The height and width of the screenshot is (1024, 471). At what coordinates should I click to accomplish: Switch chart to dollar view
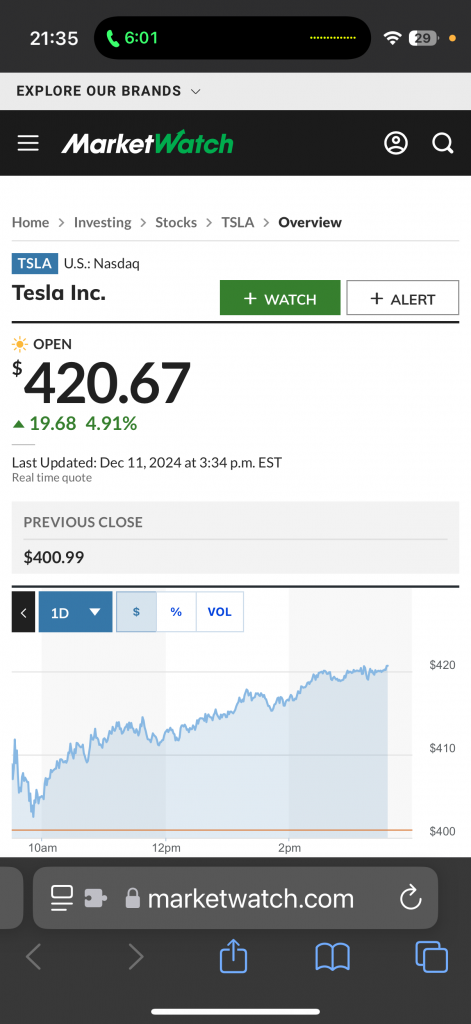point(137,612)
